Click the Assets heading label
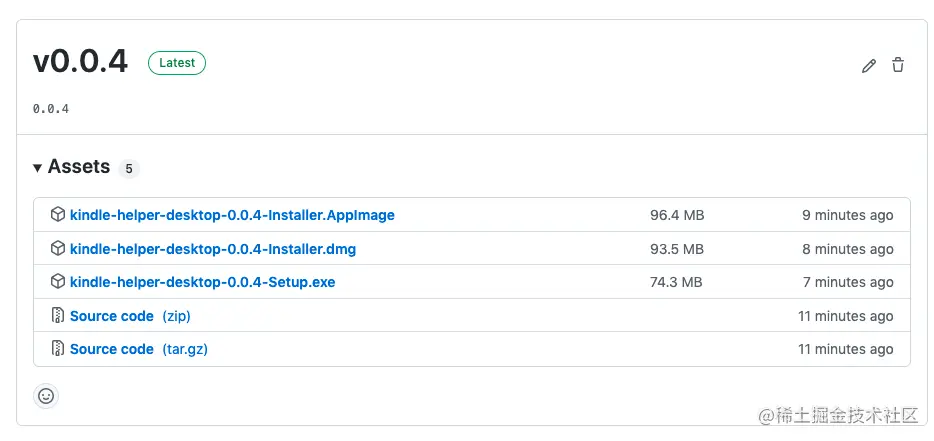The width and height of the screenshot is (934, 441). (79, 167)
